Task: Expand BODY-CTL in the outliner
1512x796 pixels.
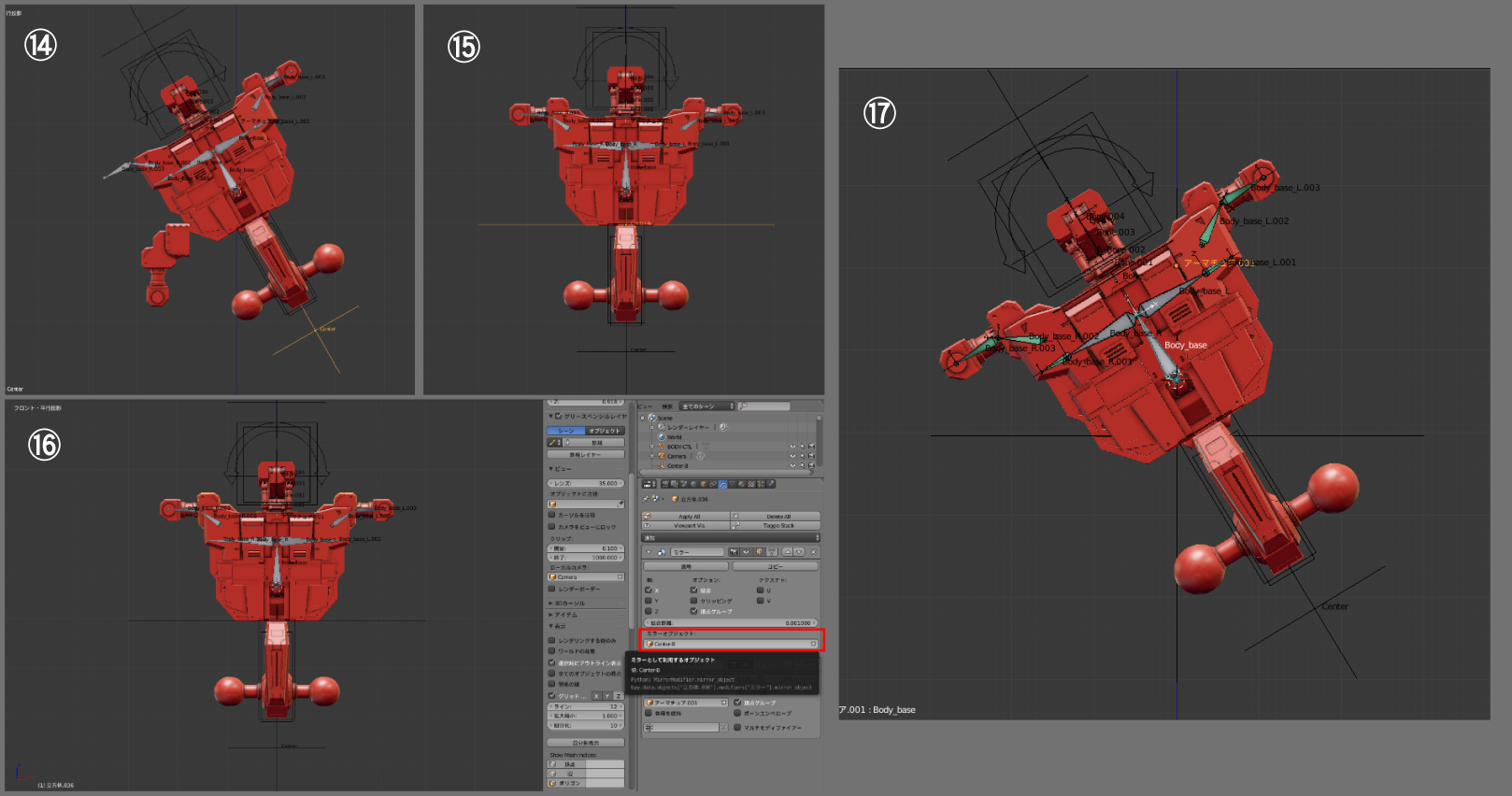Action: click(652, 447)
